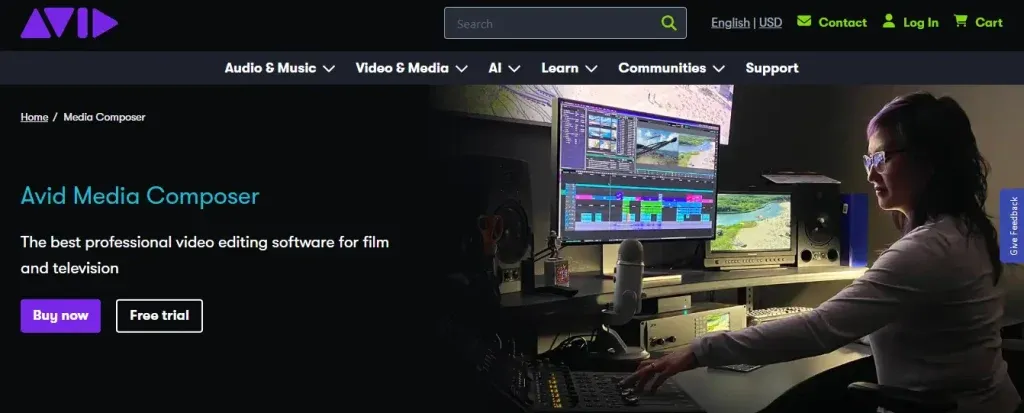1024x413 pixels.
Task: Open the AI menu
Action: coord(494,68)
